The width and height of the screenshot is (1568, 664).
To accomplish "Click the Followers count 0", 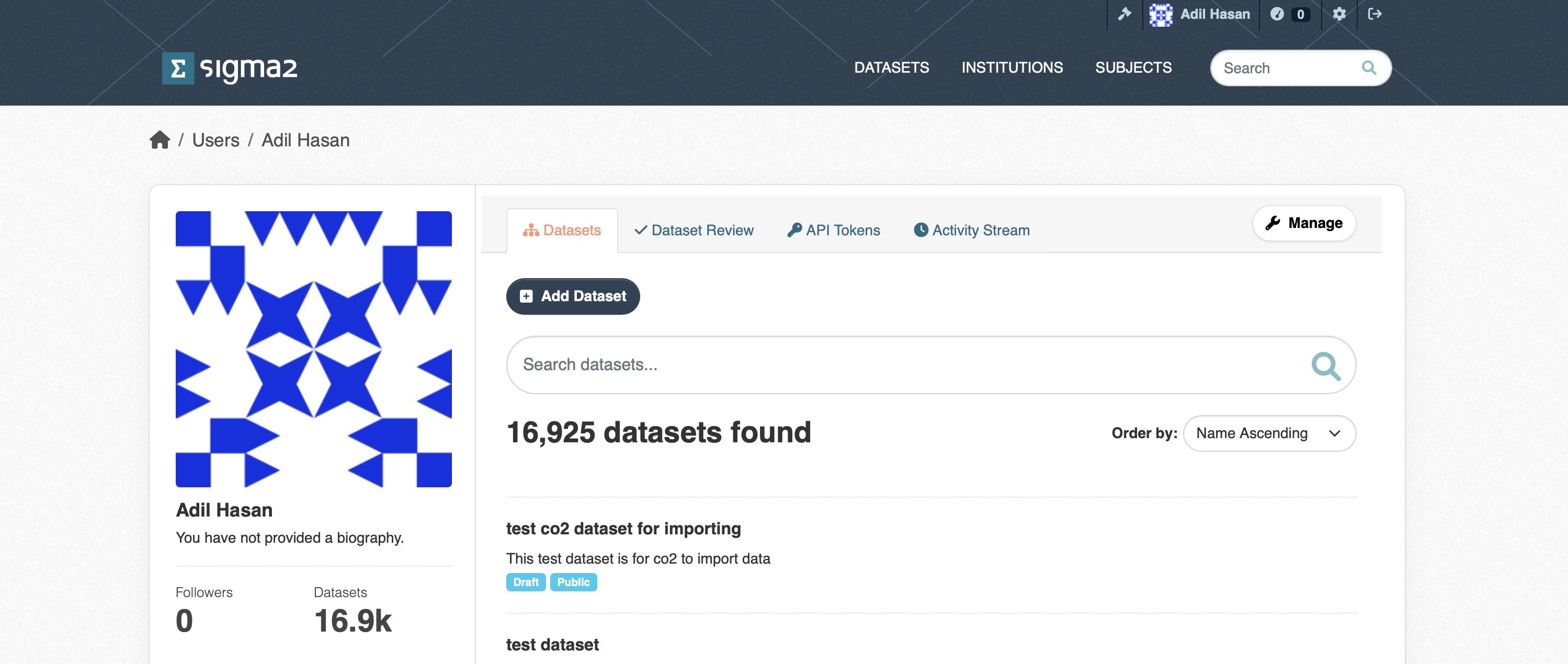I will pyautogui.click(x=184, y=622).
